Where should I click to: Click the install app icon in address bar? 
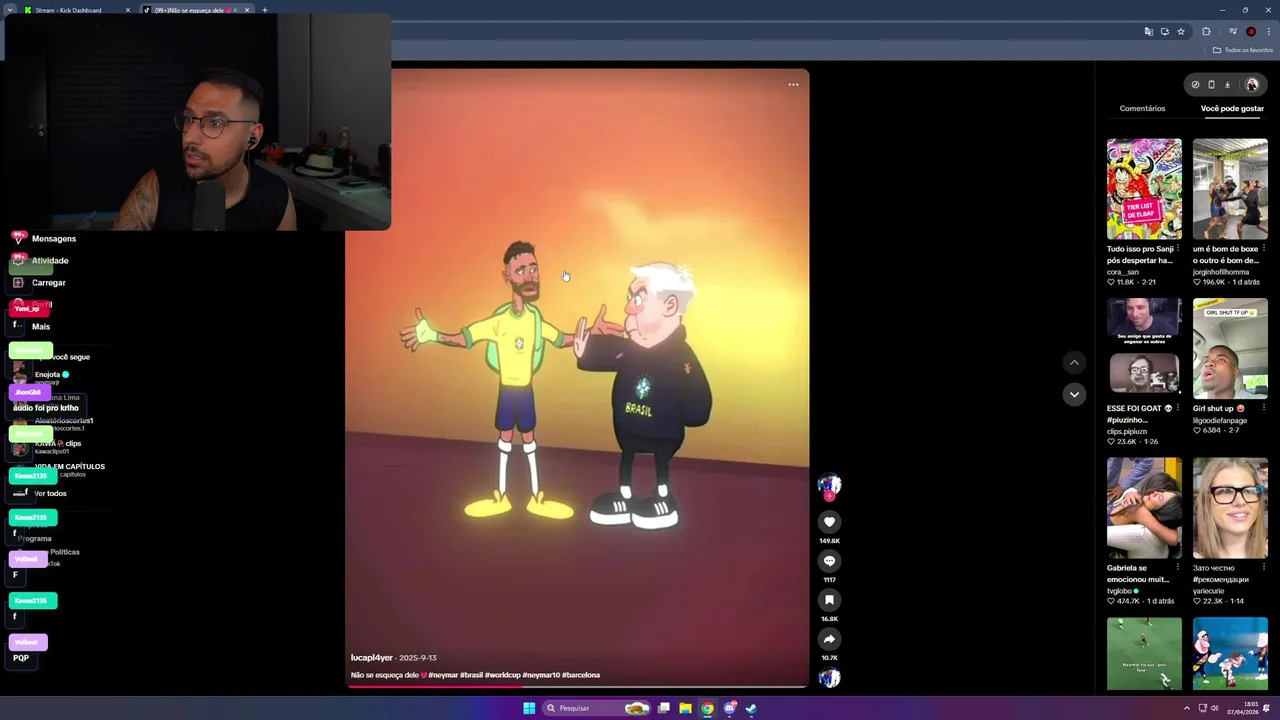pyautogui.click(x=1164, y=32)
